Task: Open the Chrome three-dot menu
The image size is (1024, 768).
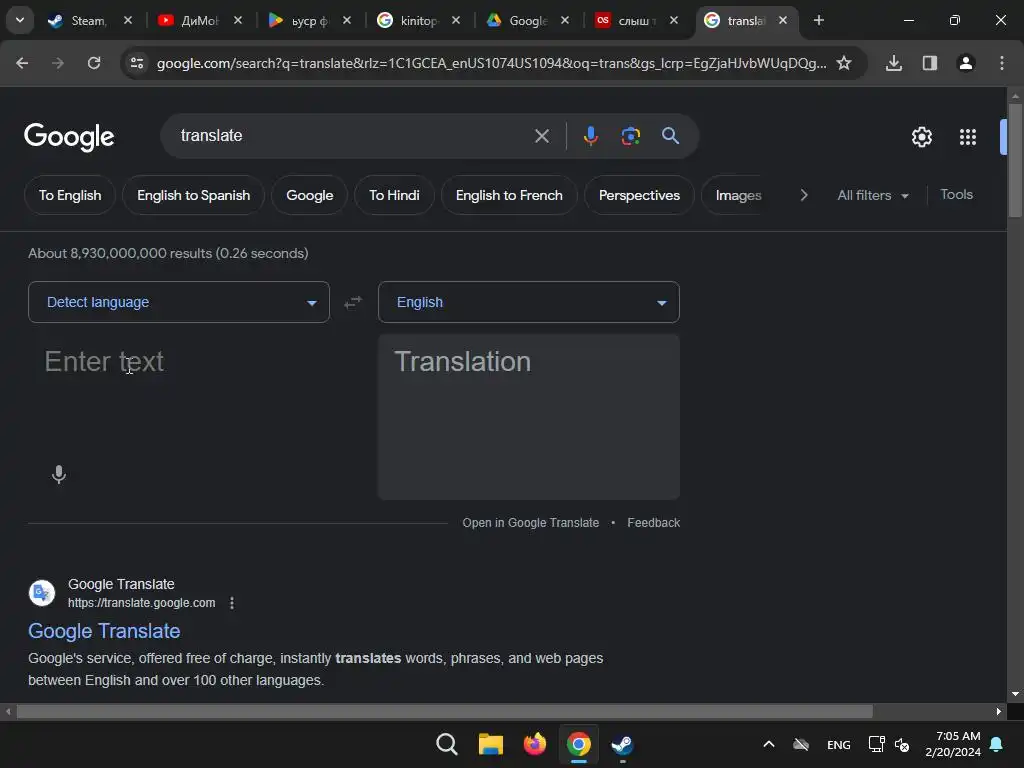Action: (1002, 63)
